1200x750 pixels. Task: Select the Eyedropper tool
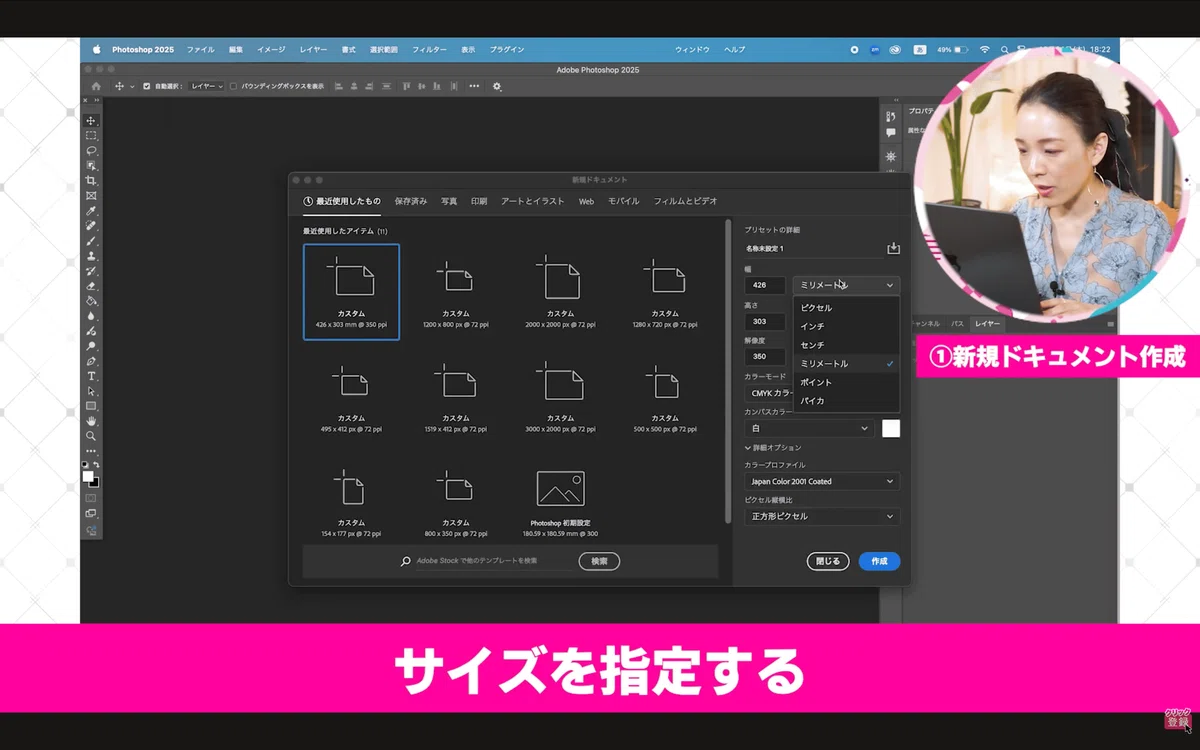pyautogui.click(x=91, y=211)
